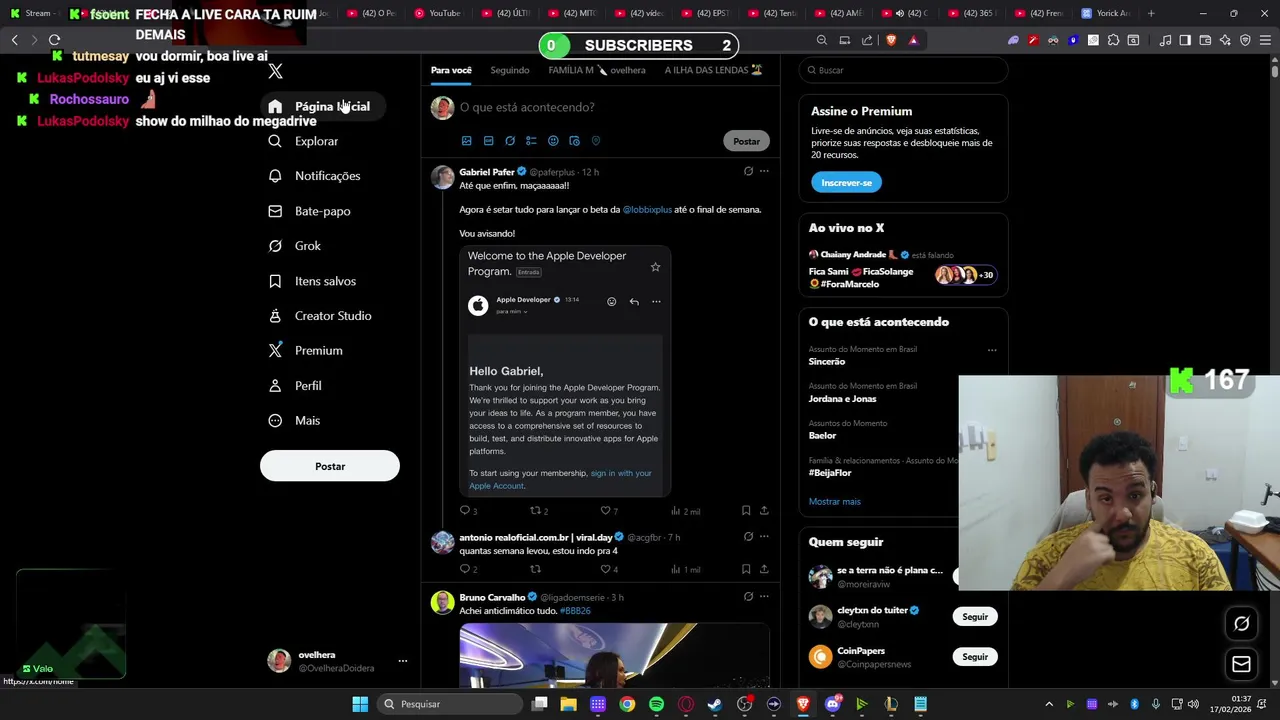The height and width of the screenshot is (720, 1280).
Task: Click the page vertical scrollbar
Action: 1275,72
